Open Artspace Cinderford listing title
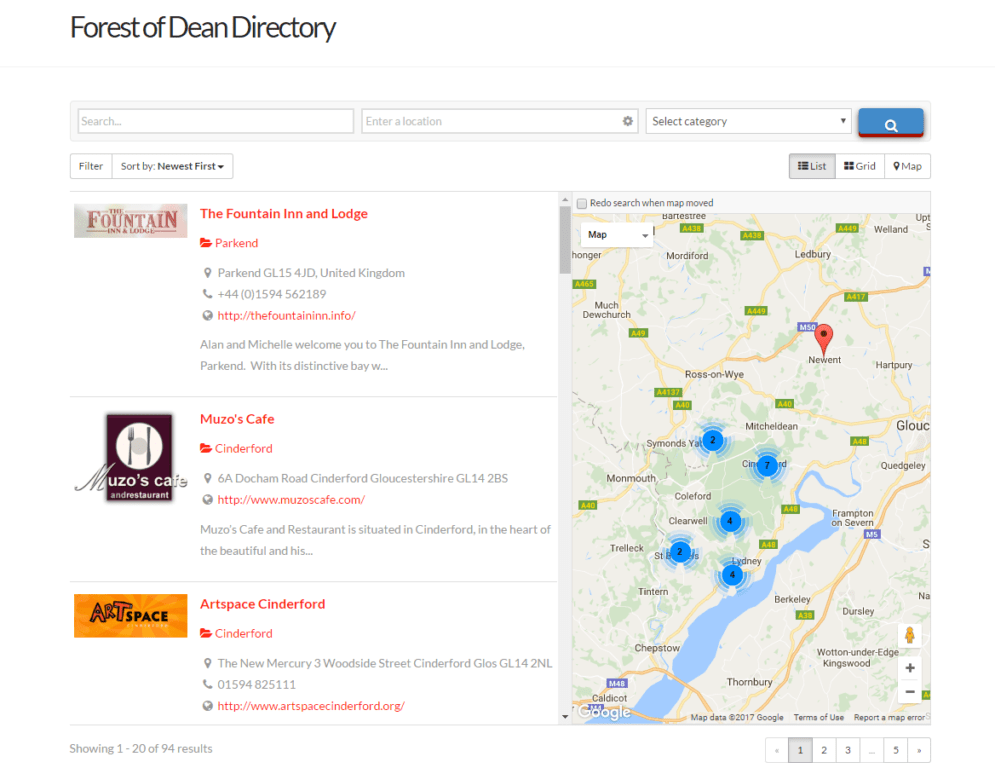The height and width of the screenshot is (768, 995). (x=263, y=604)
